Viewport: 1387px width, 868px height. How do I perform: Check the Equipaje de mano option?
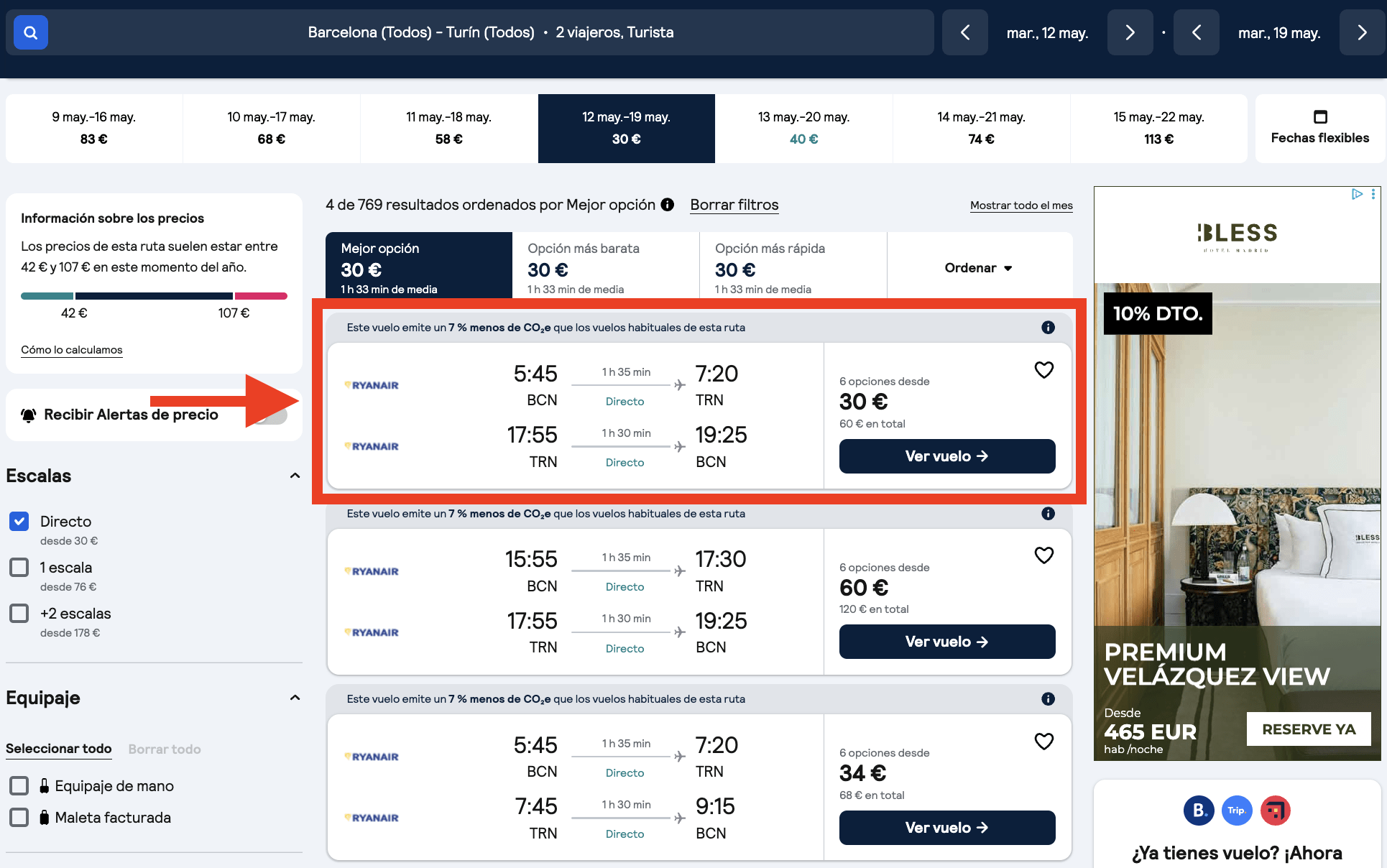click(x=19, y=785)
